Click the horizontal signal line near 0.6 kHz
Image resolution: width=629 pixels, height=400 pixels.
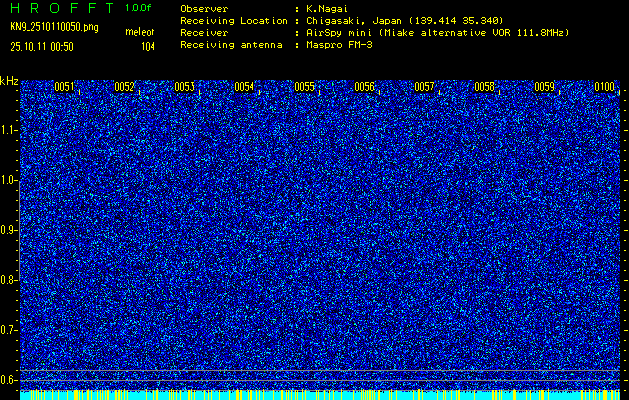pos(320,372)
